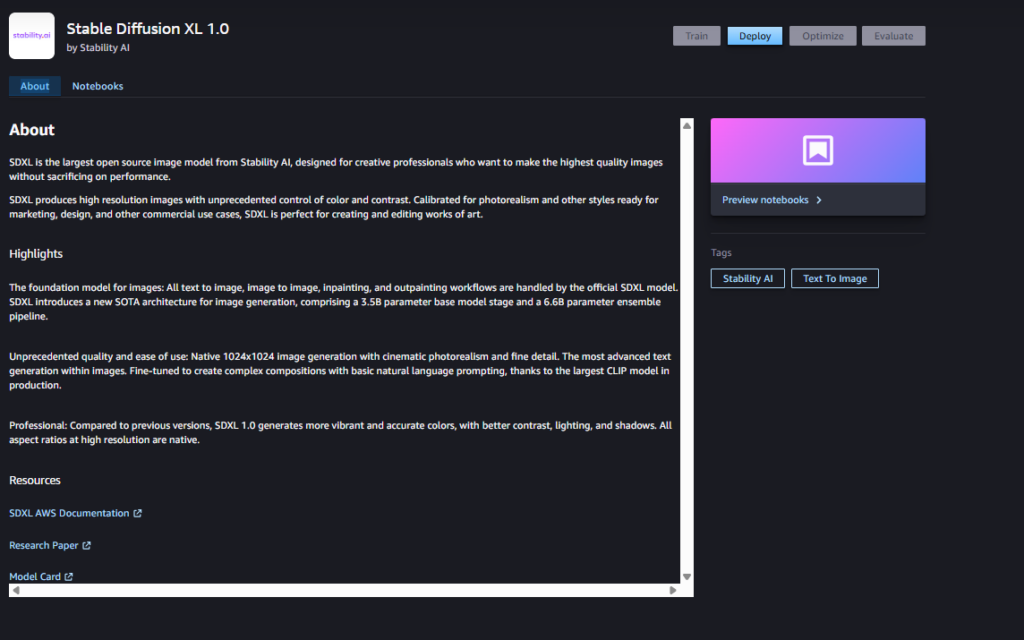The height and width of the screenshot is (640, 1024).
Task: Open the Notebooks tab
Action: click(x=97, y=86)
